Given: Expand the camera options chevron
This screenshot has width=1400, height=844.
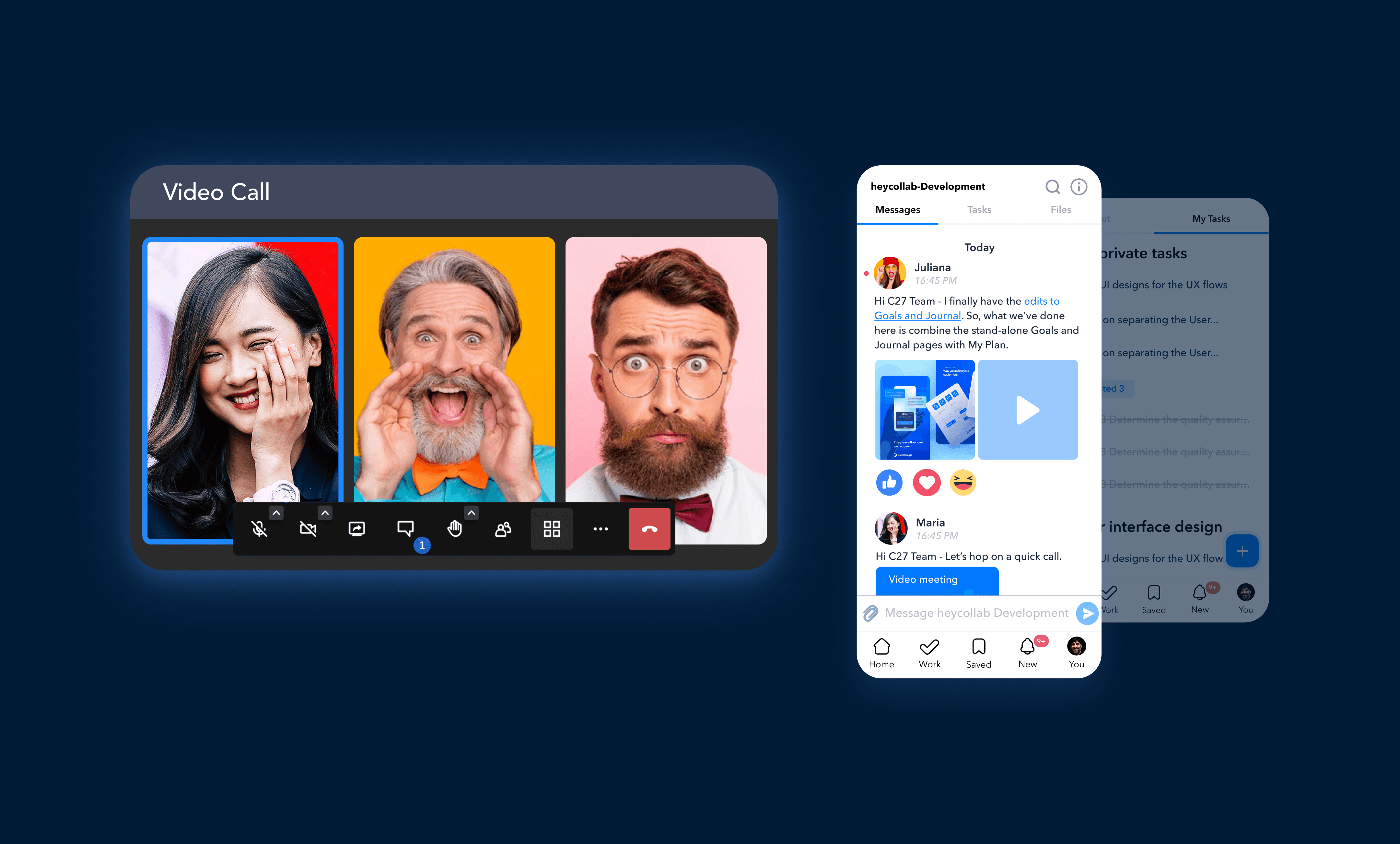Looking at the screenshot, I should pos(325,513).
